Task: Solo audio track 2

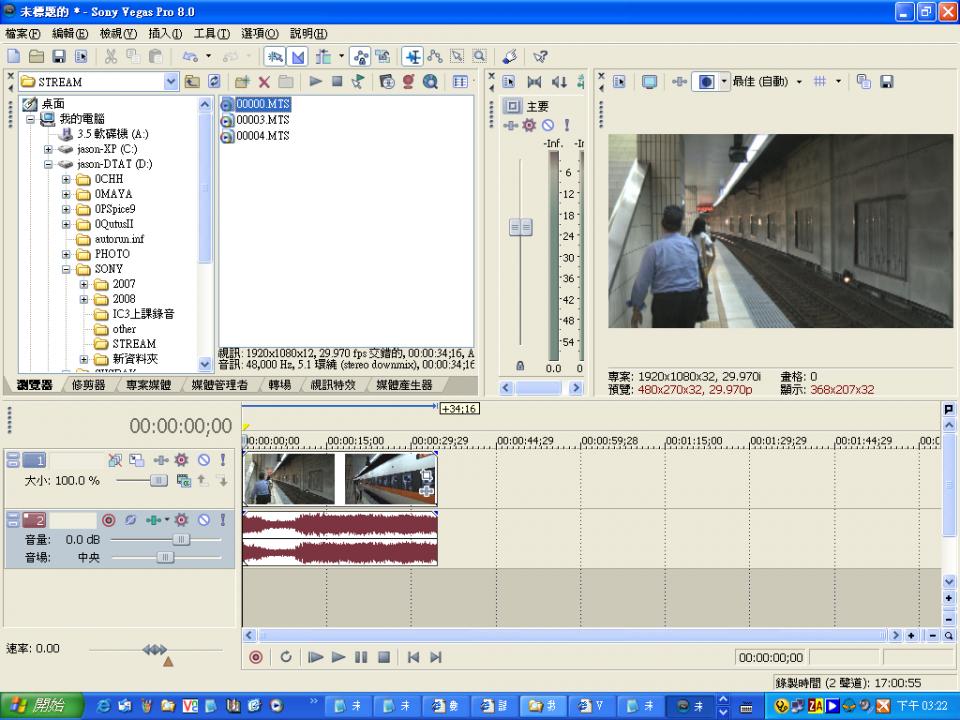Action: tap(222, 520)
